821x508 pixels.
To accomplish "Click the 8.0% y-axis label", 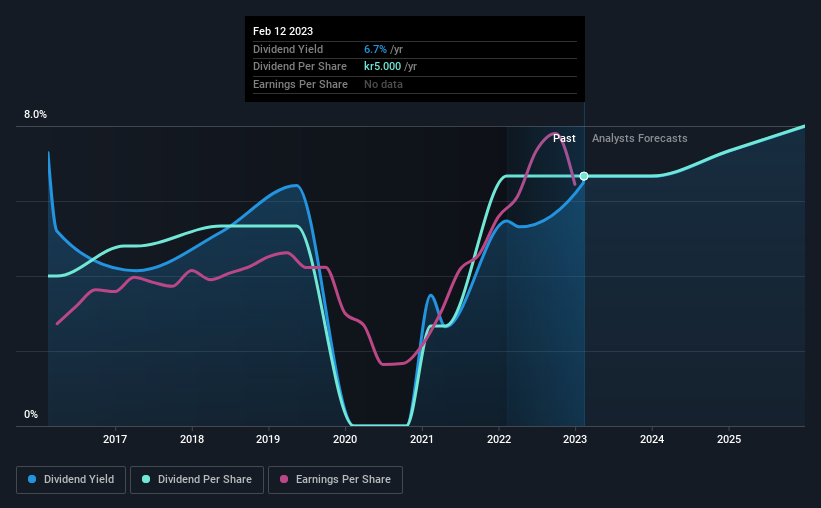I will pyautogui.click(x=35, y=115).
